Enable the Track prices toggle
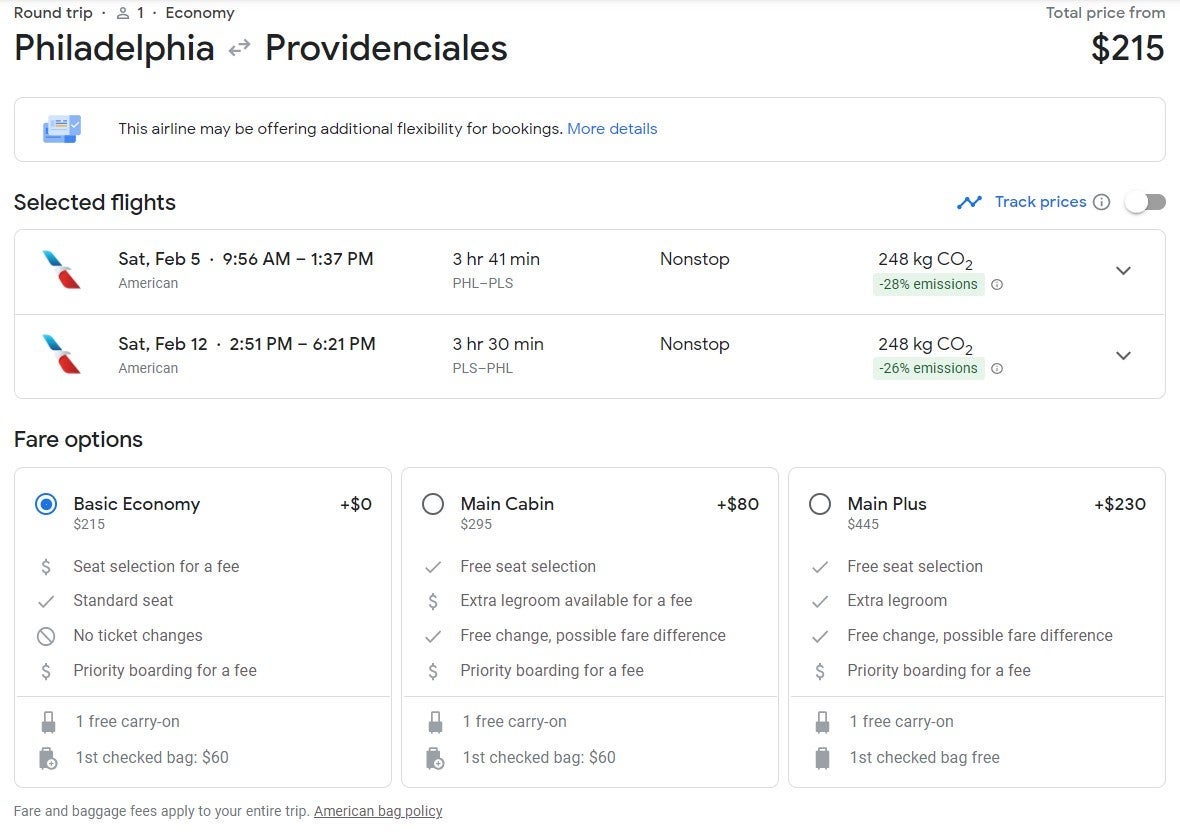 1145,202
